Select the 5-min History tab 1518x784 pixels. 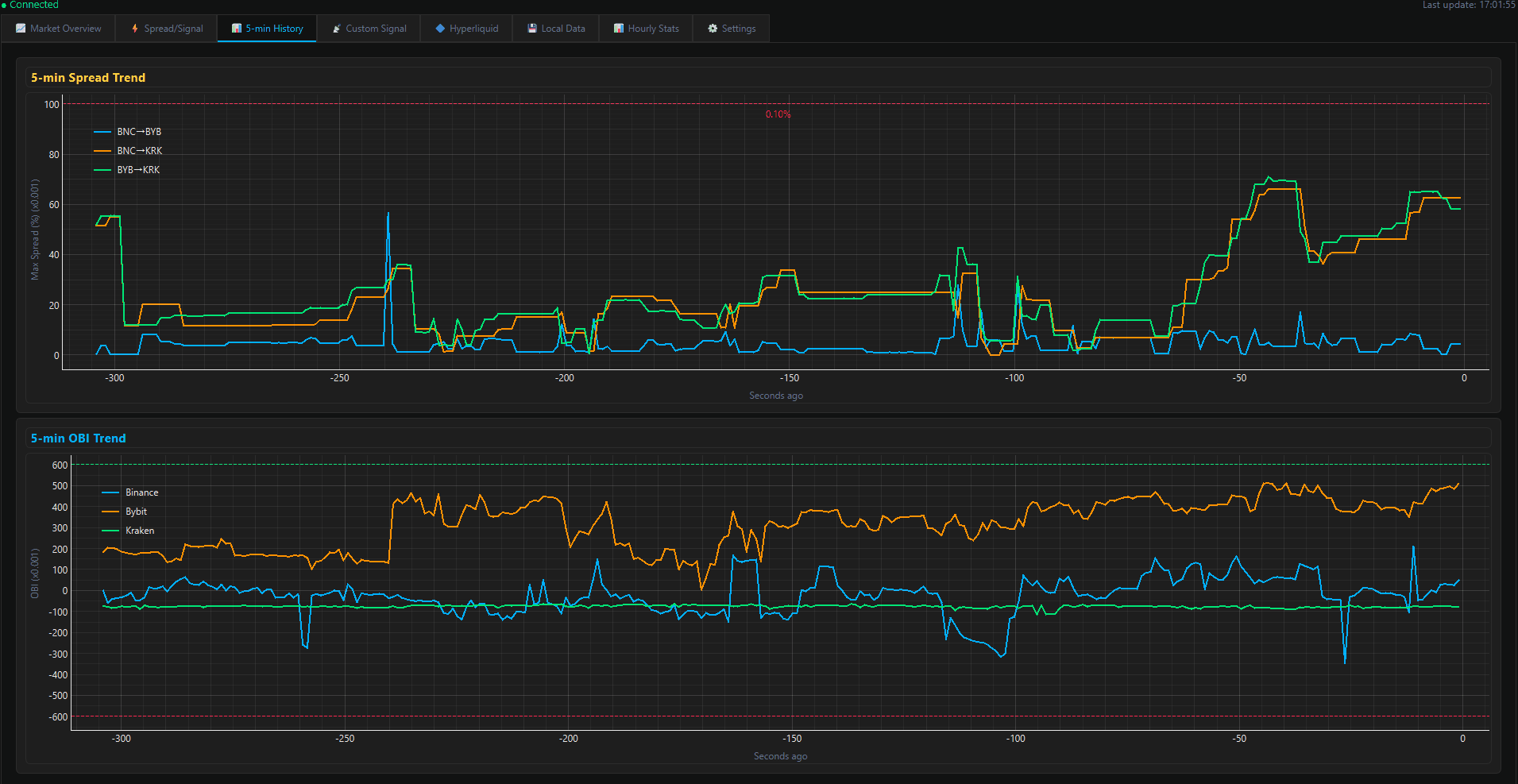click(x=267, y=29)
